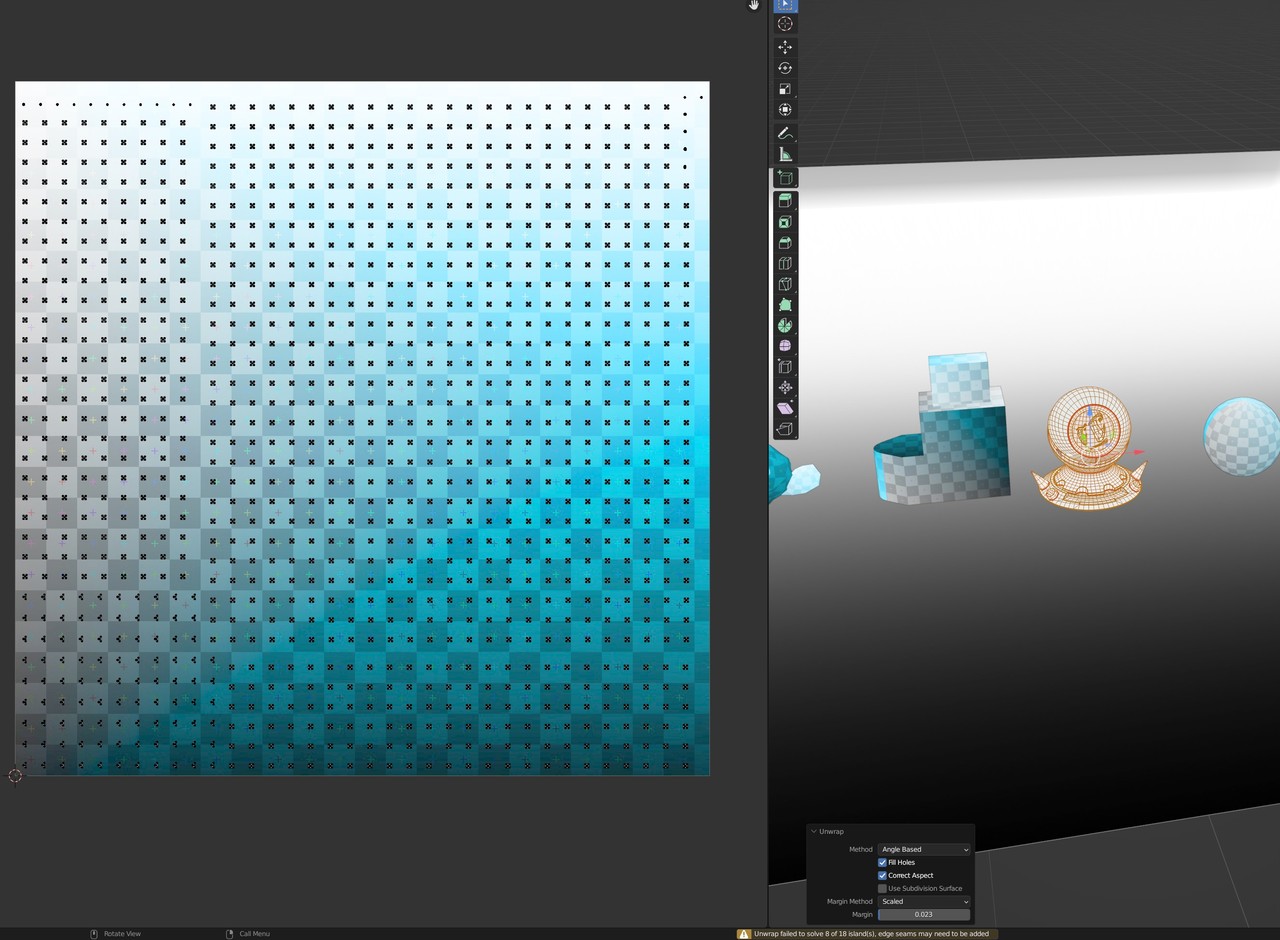
Task: Open the Method dropdown showing Angle Based
Action: coord(924,849)
